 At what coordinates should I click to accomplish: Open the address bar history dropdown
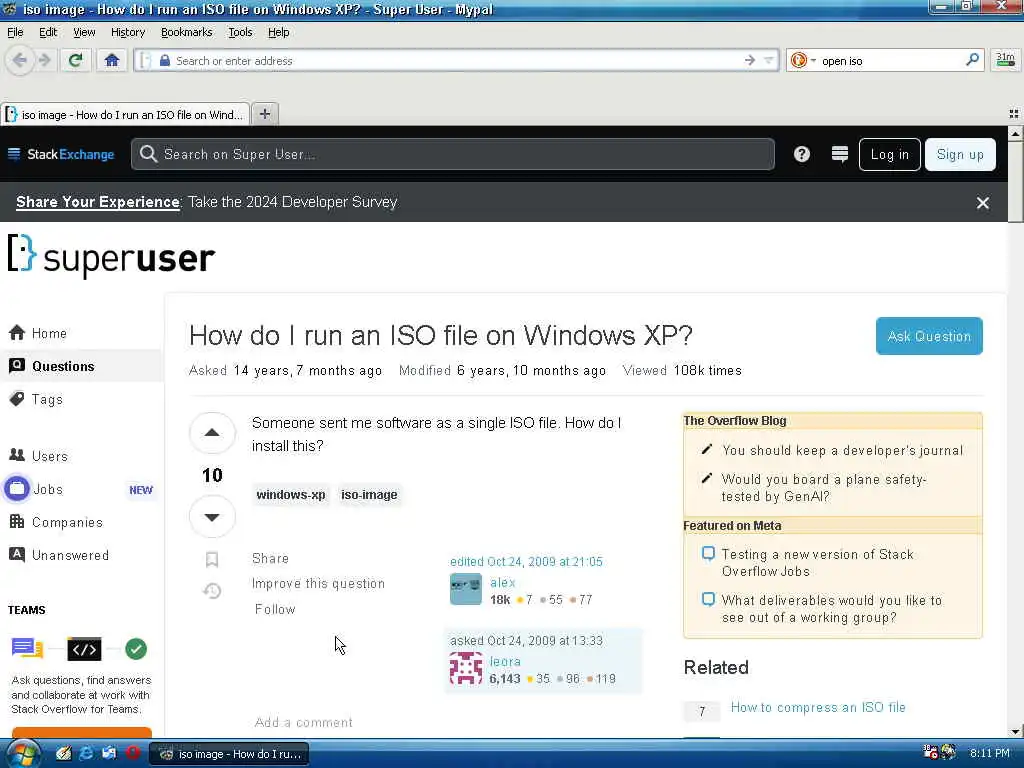point(769,61)
